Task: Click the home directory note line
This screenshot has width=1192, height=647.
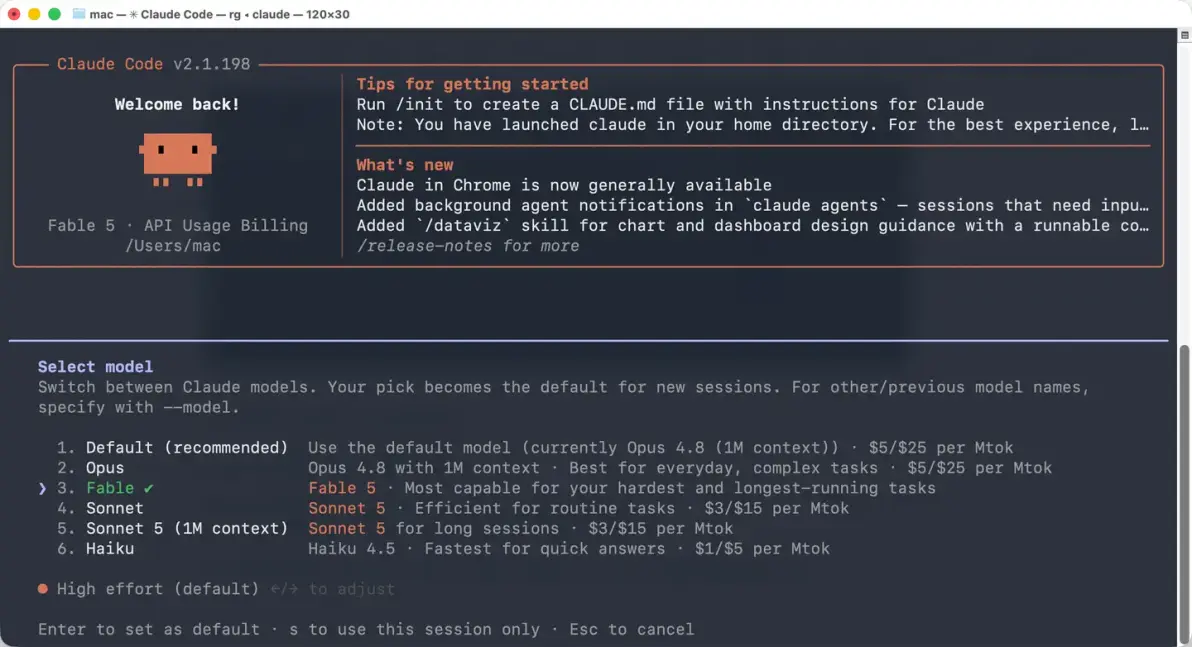Action: [753, 124]
